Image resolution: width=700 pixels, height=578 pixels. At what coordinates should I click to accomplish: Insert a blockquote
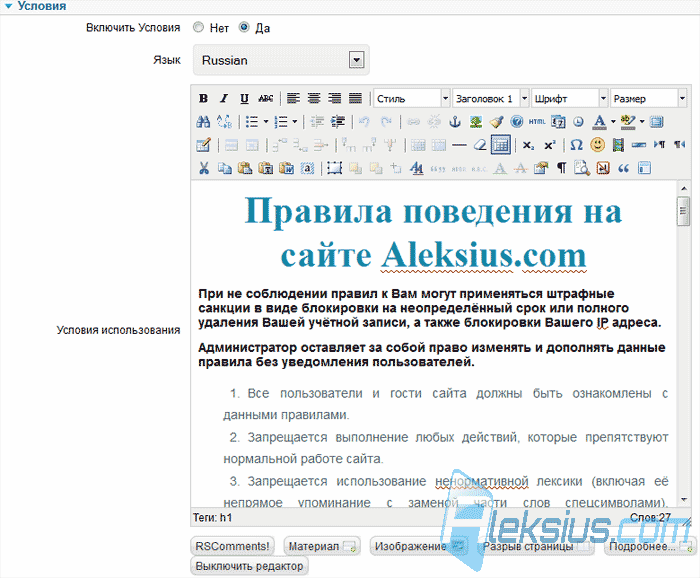(624, 168)
